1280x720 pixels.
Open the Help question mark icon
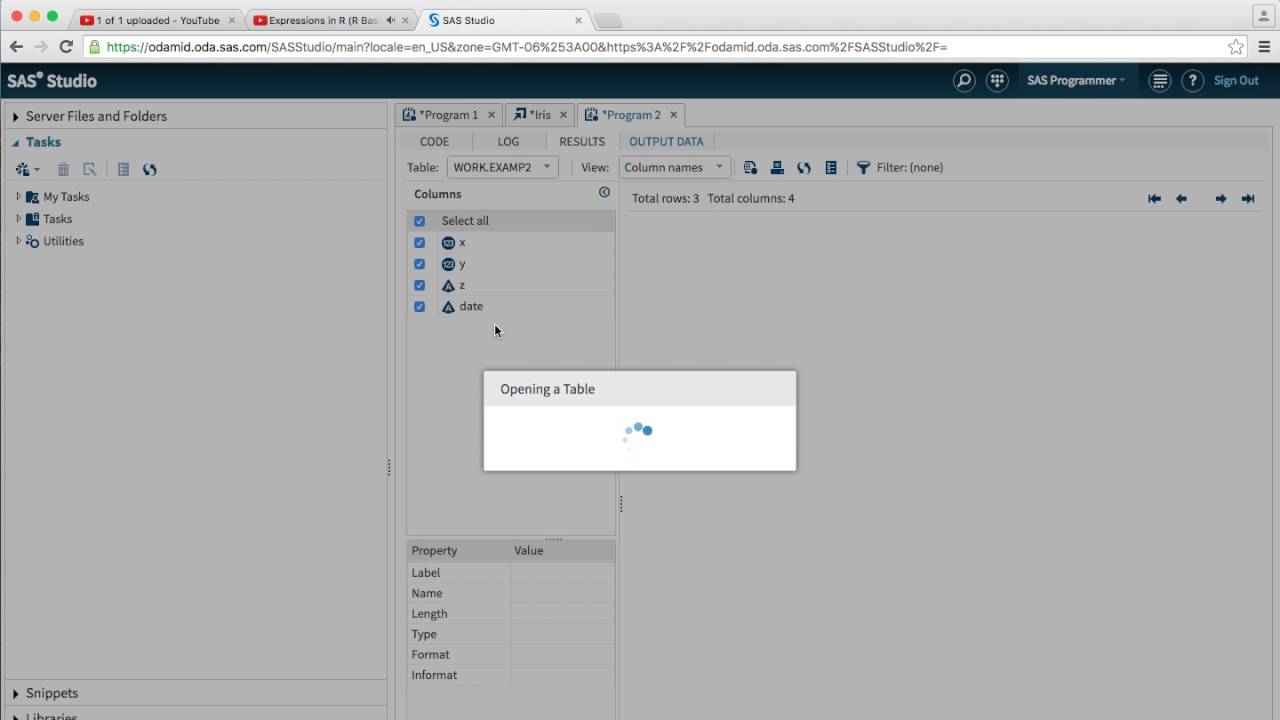pyautogui.click(x=1192, y=81)
